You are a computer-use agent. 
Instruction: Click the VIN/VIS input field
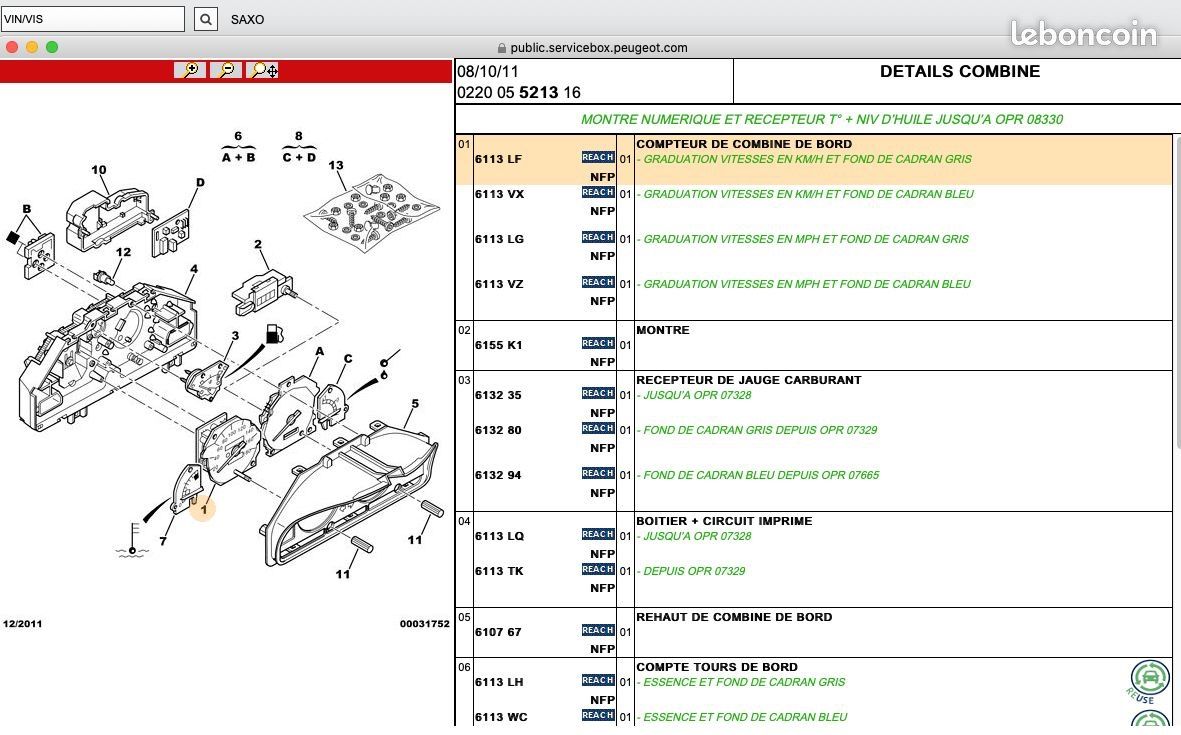pos(93,19)
